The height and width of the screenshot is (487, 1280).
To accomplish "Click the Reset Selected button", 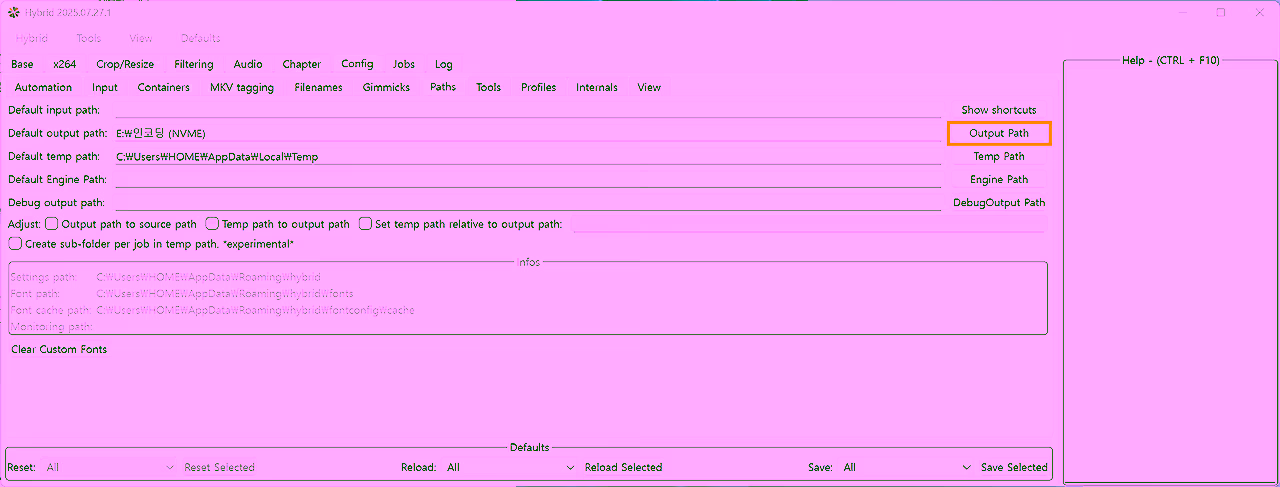I will point(219,467).
